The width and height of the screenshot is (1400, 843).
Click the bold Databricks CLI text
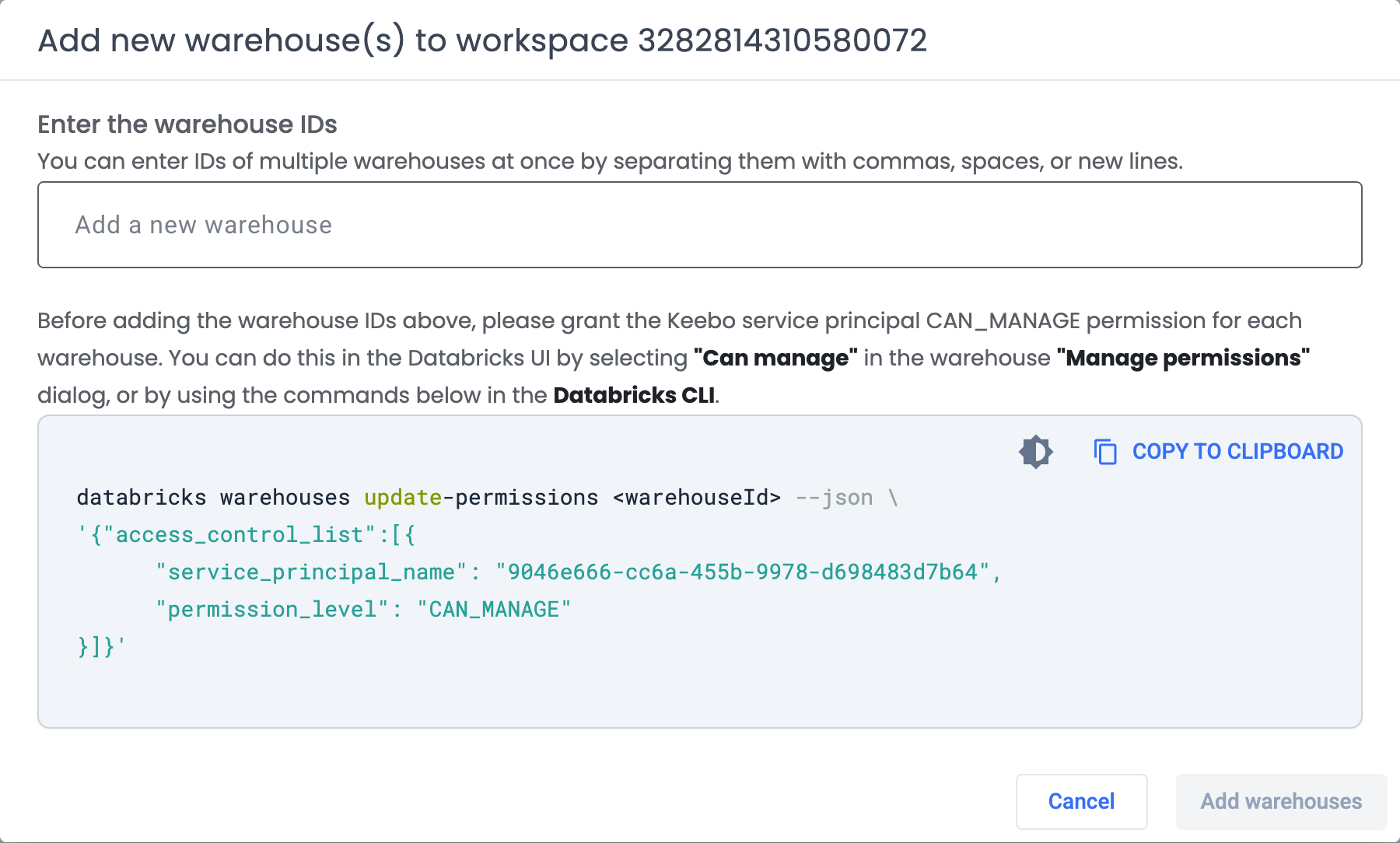pos(634,395)
